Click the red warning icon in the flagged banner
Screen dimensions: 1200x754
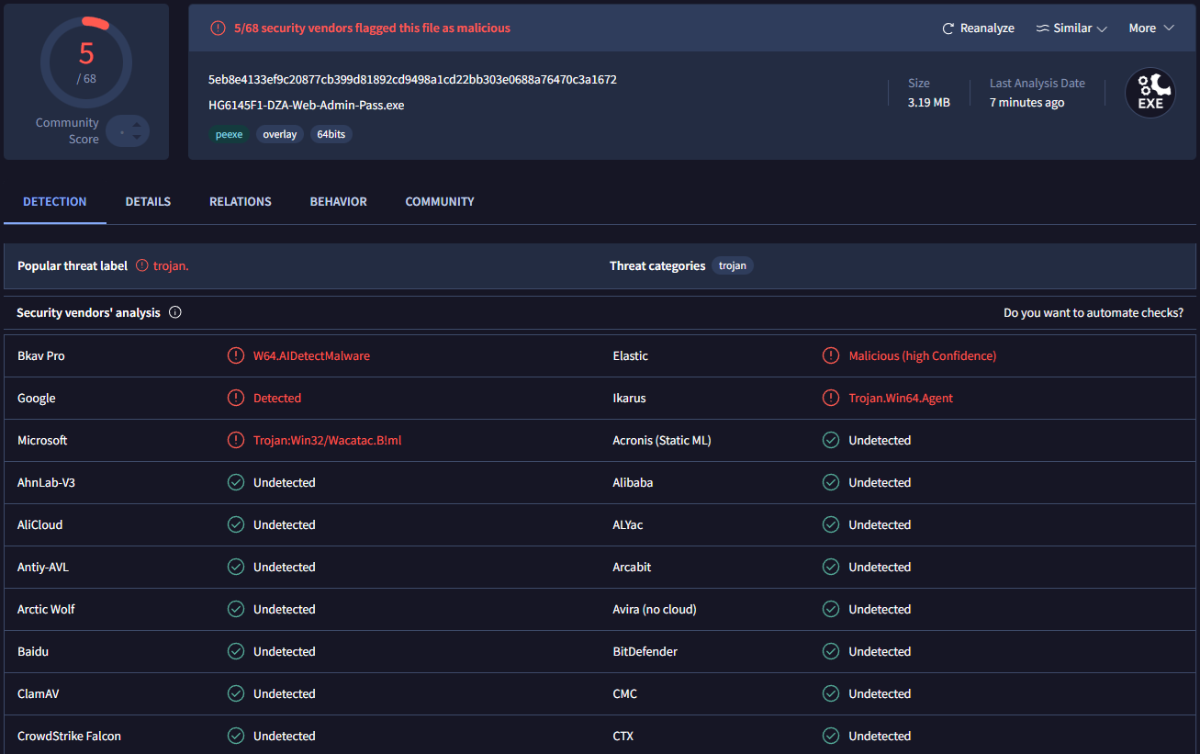click(218, 29)
